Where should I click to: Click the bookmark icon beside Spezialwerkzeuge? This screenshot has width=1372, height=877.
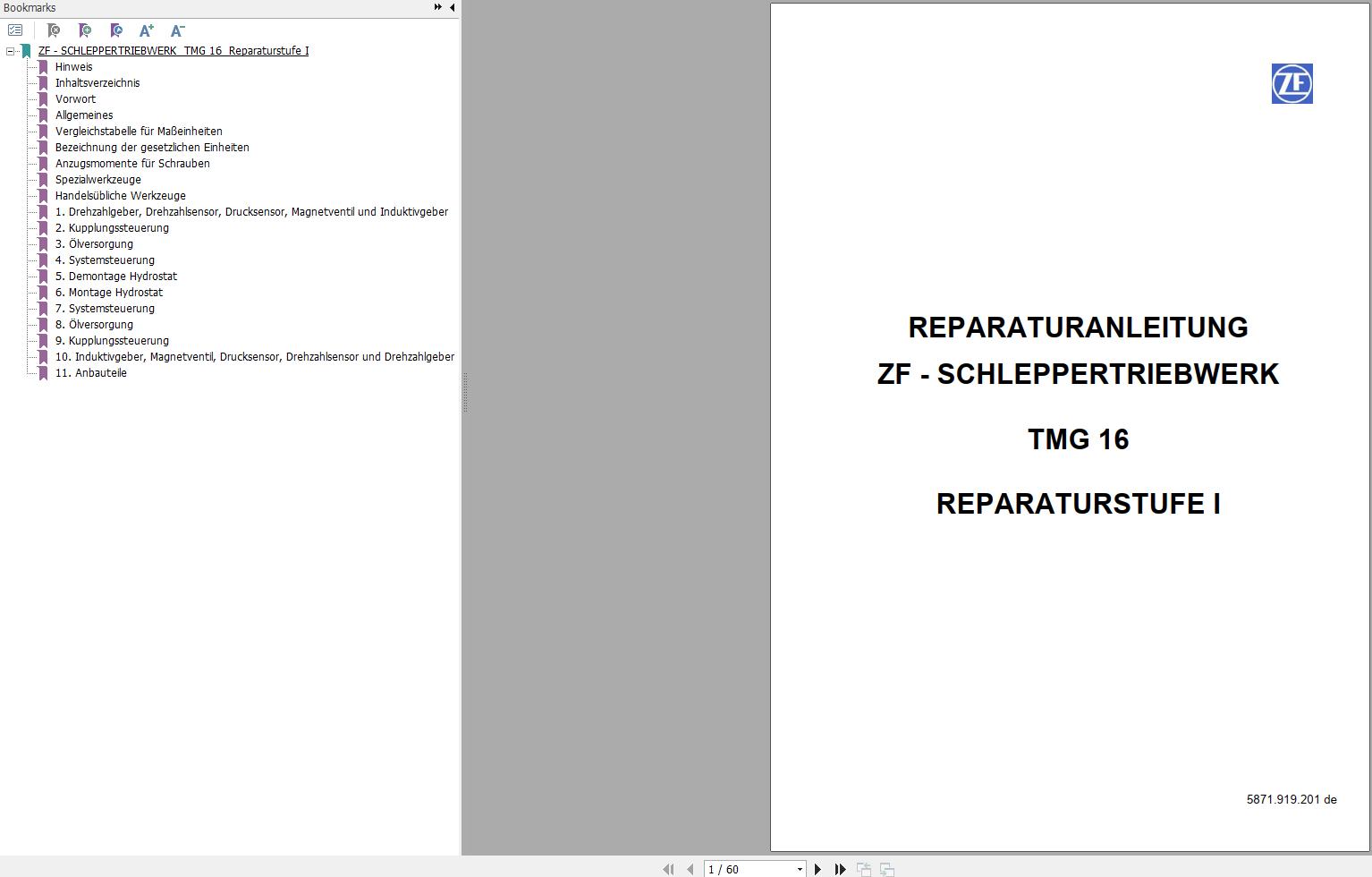point(43,180)
